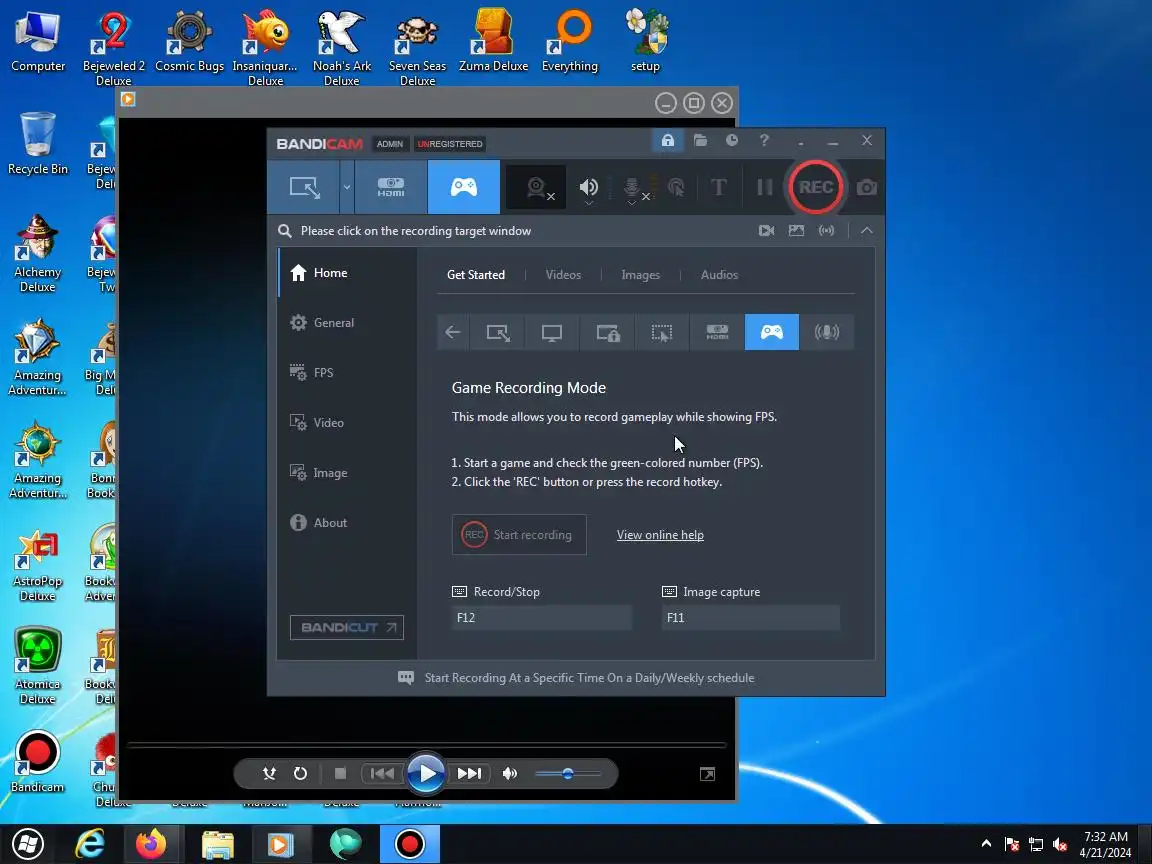1152x864 pixels.
Task: Select the Screen Recording mode button in the top toolbar
Action: coord(304,187)
